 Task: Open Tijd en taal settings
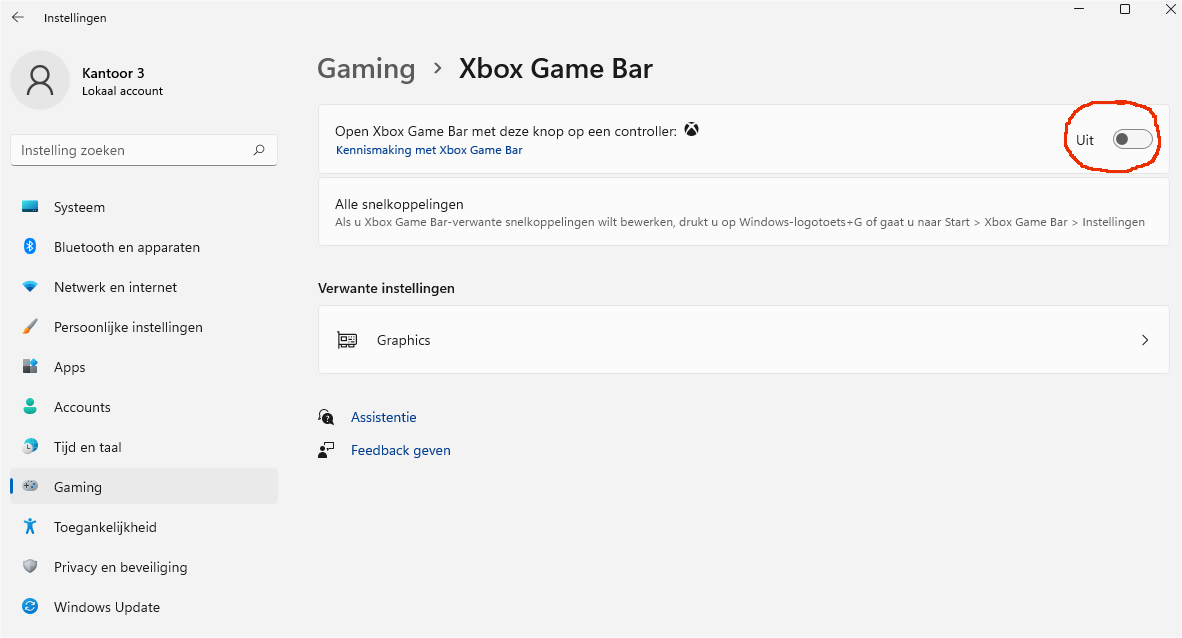pyautogui.click(x=144, y=446)
